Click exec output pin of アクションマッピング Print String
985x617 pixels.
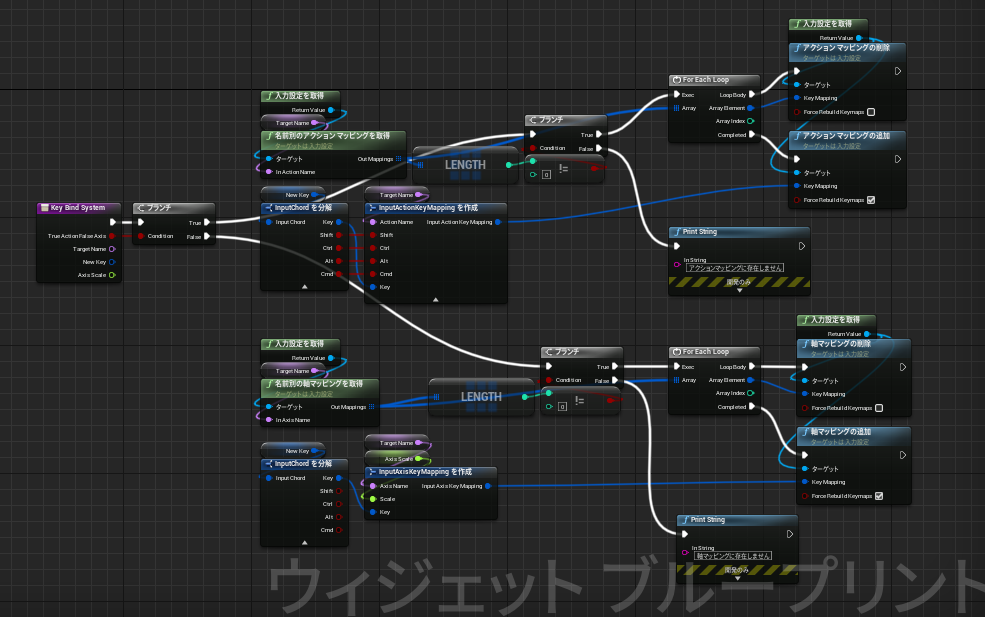[x=802, y=246]
